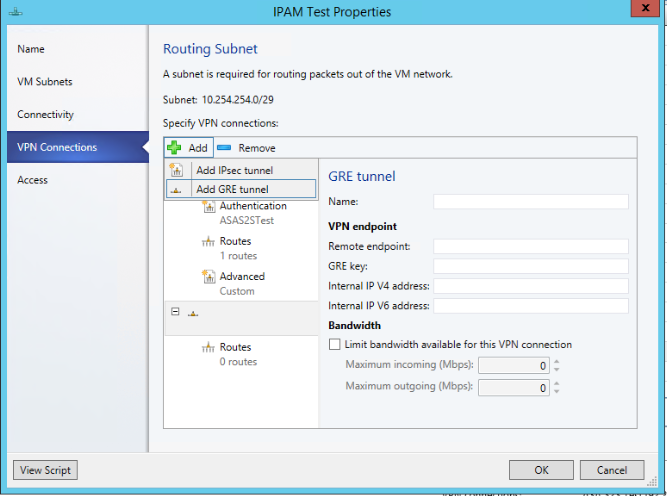The image size is (667, 496).
Task: Decrease the Maximum outgoing Mbps value
Action: [557, 392]
